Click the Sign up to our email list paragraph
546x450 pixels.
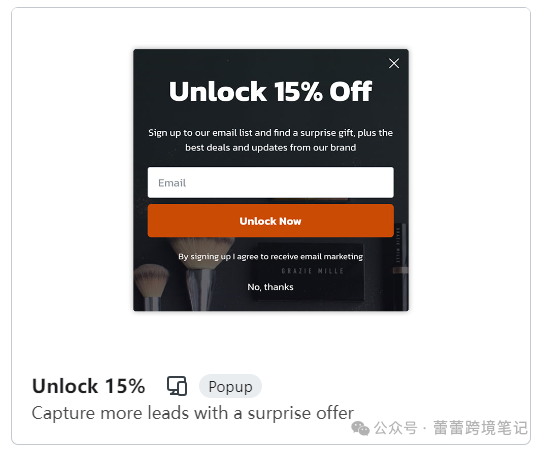pos(271,140)
